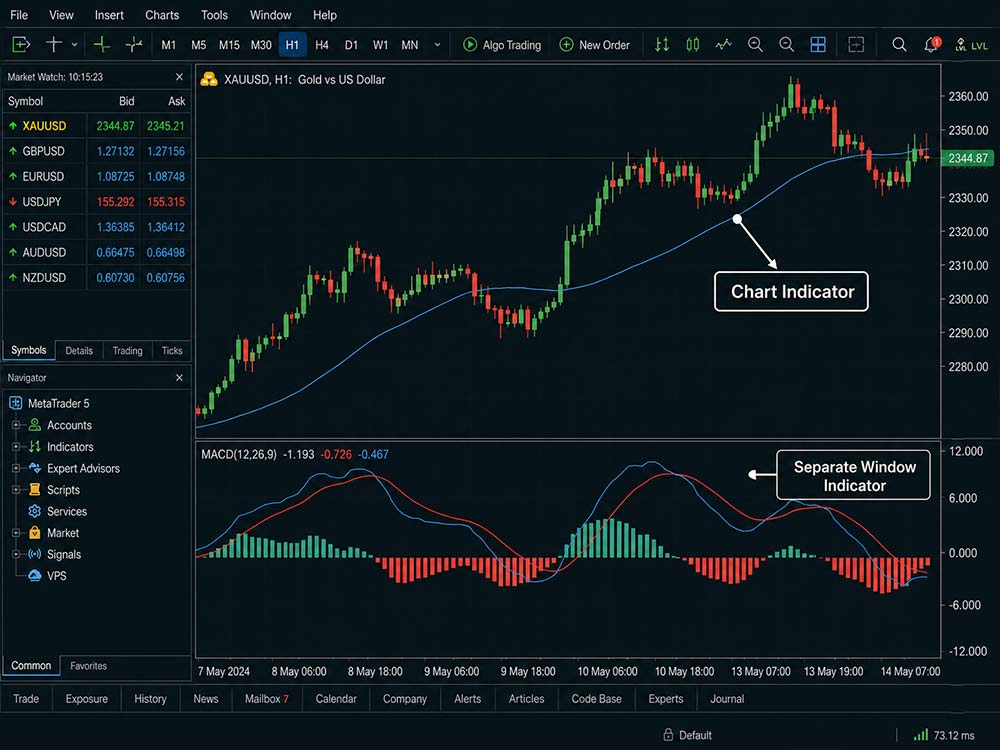Switch chart to M5 timeframe
1000x750 pixels.
tap(198, 45)
